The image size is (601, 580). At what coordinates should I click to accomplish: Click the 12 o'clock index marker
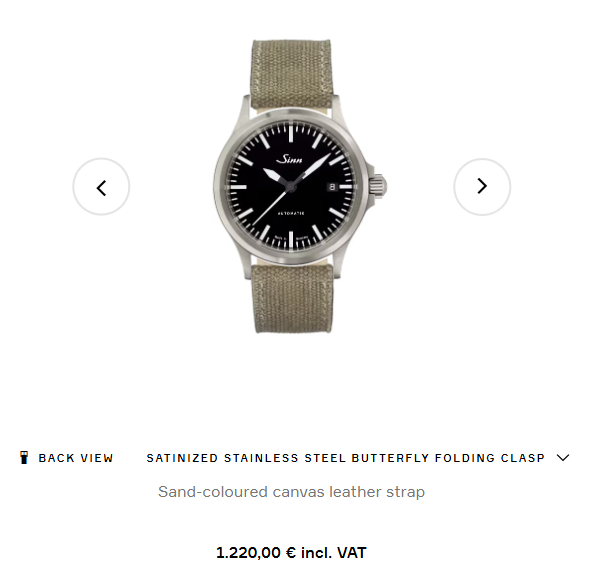(x=291, y=132)
